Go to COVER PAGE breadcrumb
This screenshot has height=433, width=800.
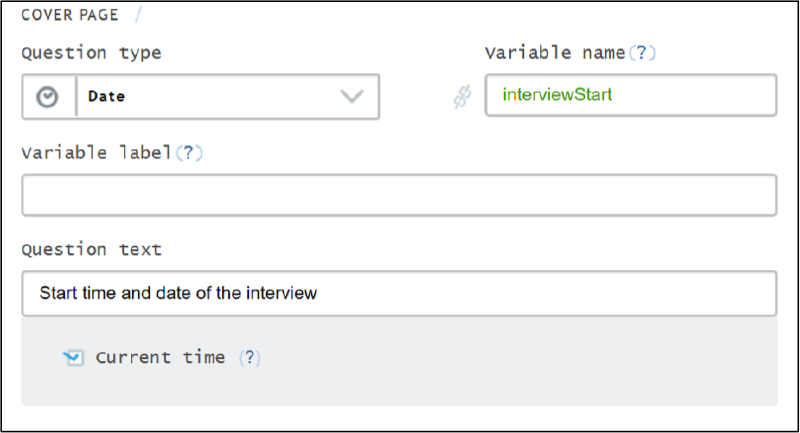(68, 17)
